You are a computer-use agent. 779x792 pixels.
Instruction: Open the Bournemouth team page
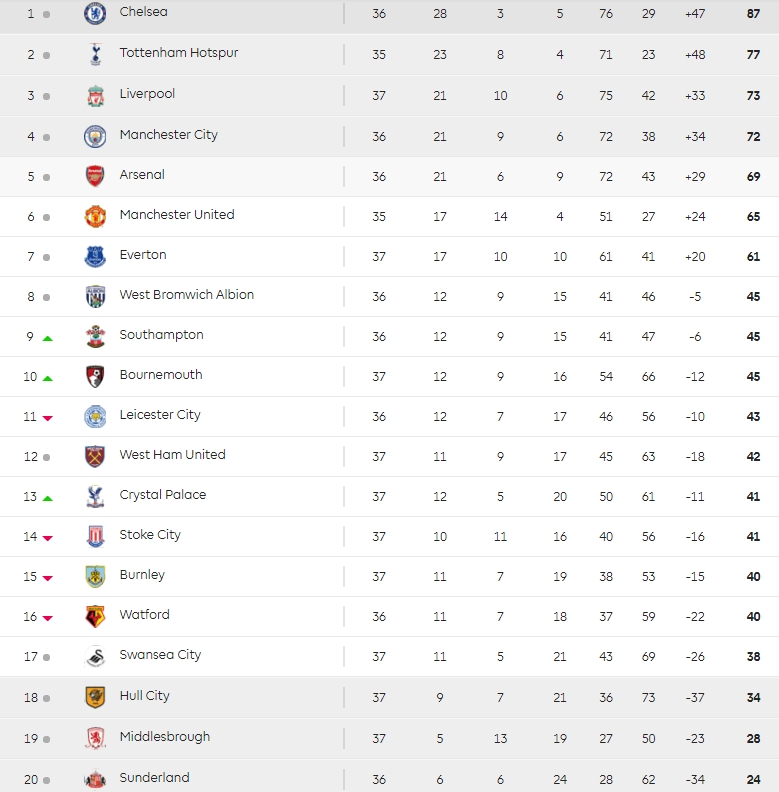coord(160,375)
